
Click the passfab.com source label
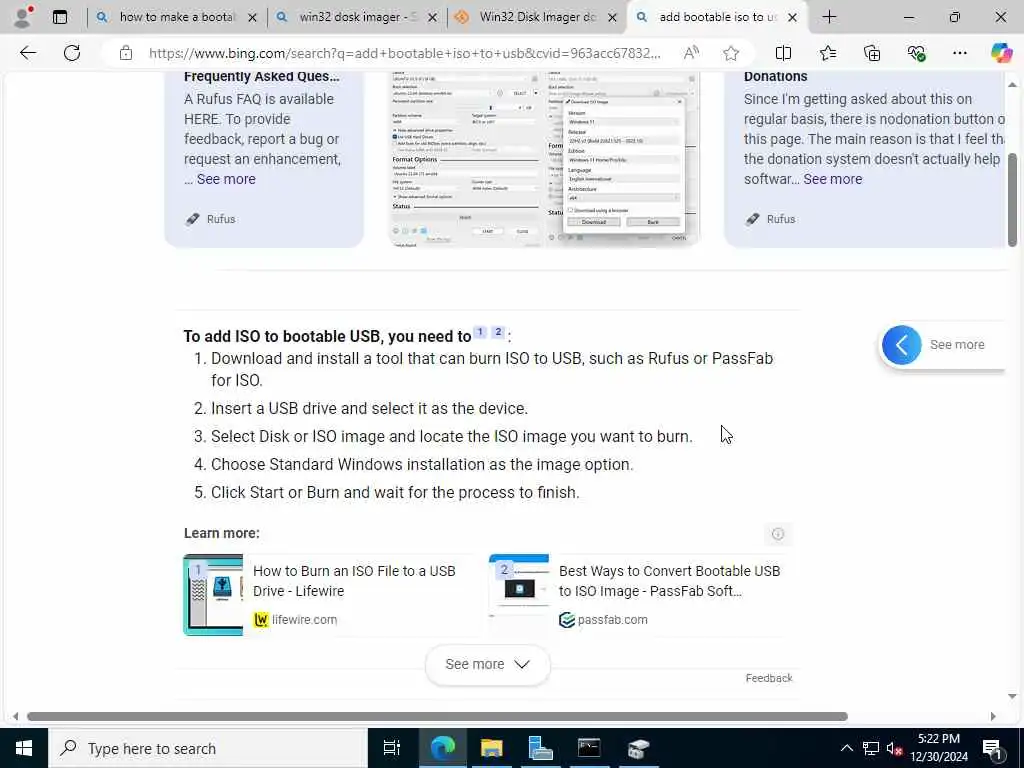pos(613,620)
